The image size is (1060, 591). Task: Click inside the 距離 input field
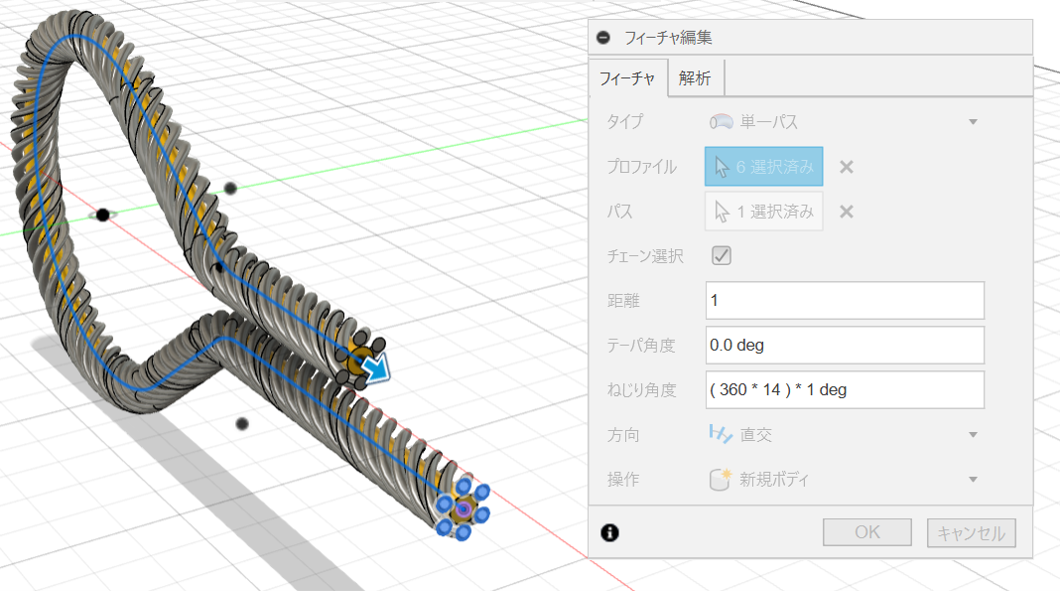843,300
